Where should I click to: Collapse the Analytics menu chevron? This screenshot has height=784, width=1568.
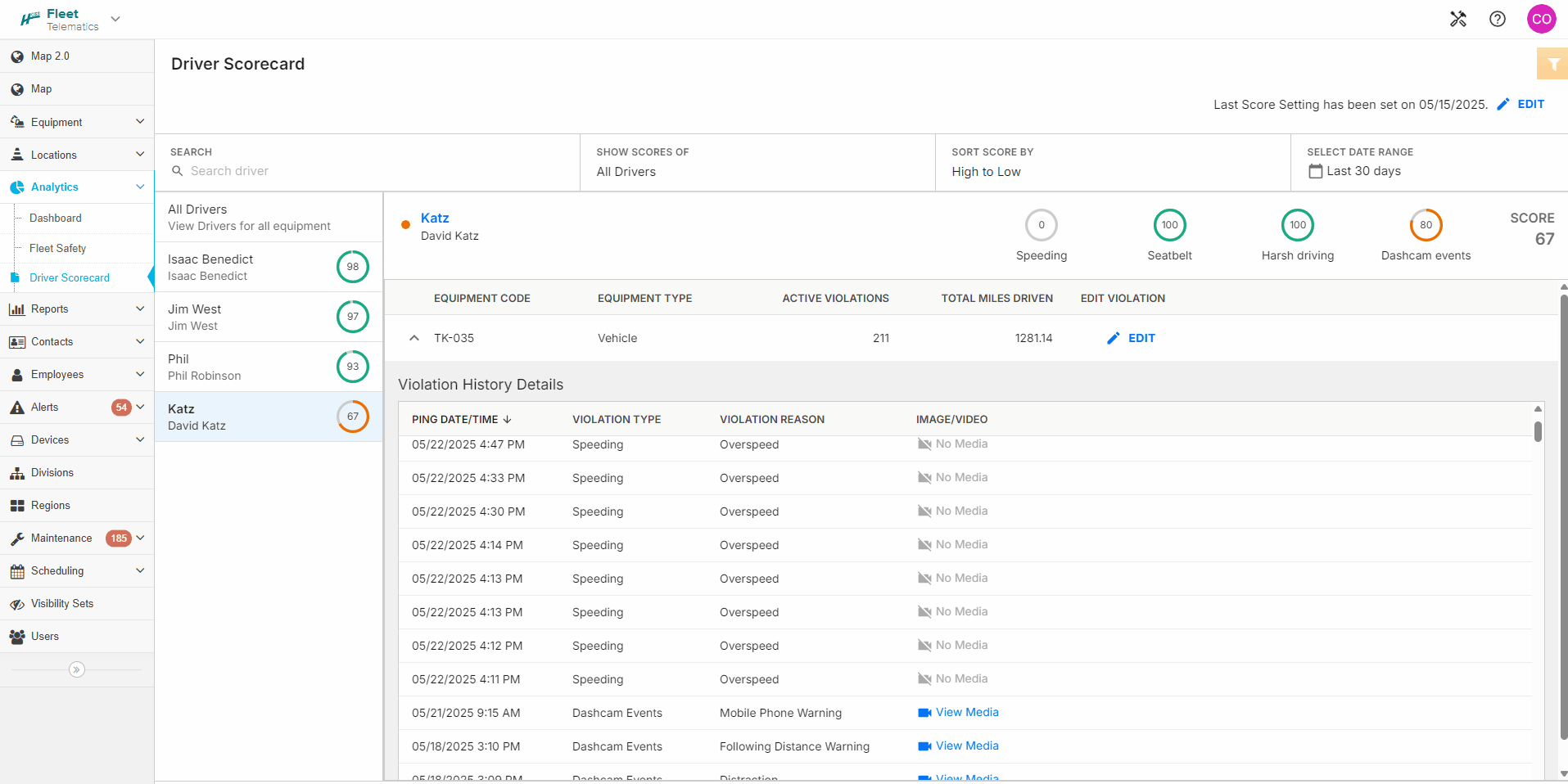(140, 187)
